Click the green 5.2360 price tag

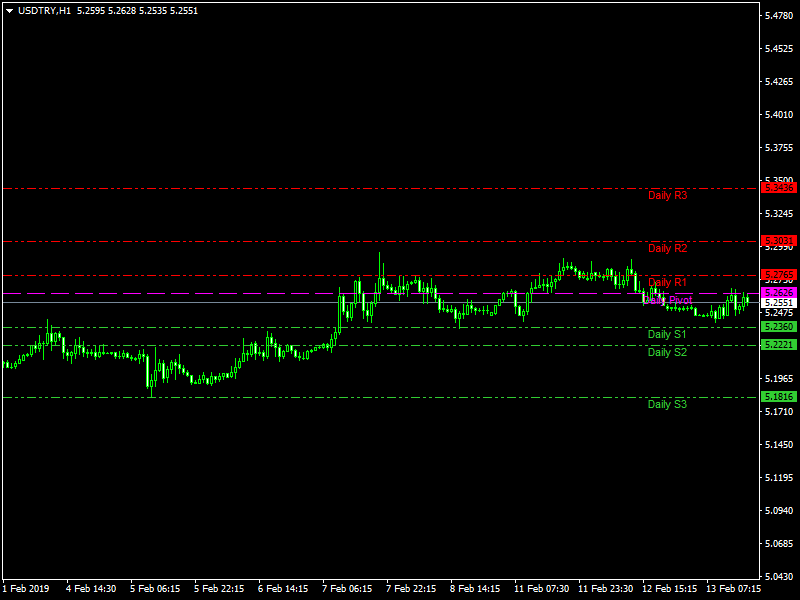(779, 327)
